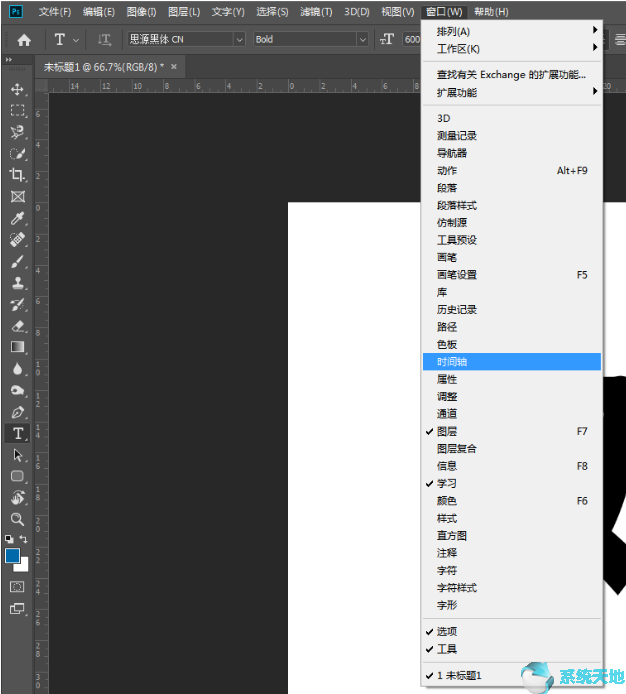Select the History Brush tool
This screenshot has width=626, height=694.
coord(17,304)
